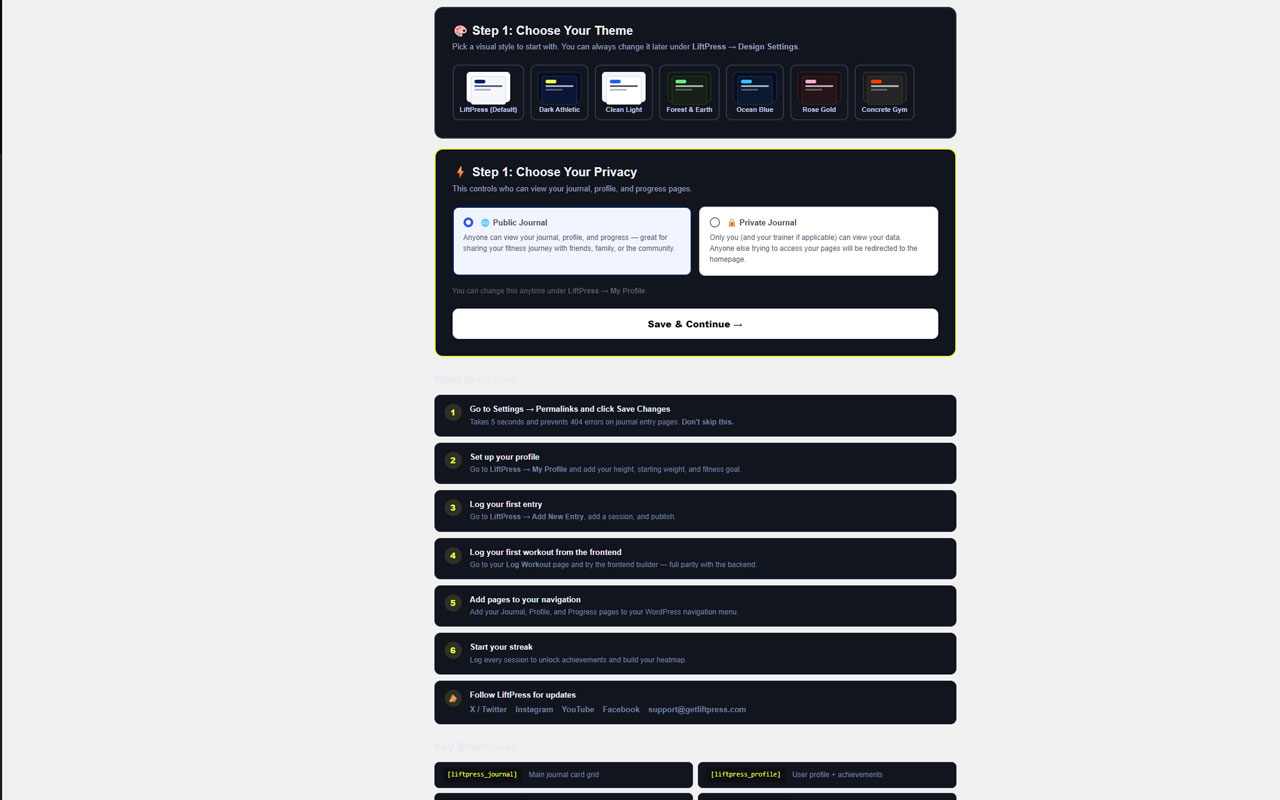This screenshot has height=800, width=1280.
Task: Pick the Clean Light theme
Action: coord(624,92)
